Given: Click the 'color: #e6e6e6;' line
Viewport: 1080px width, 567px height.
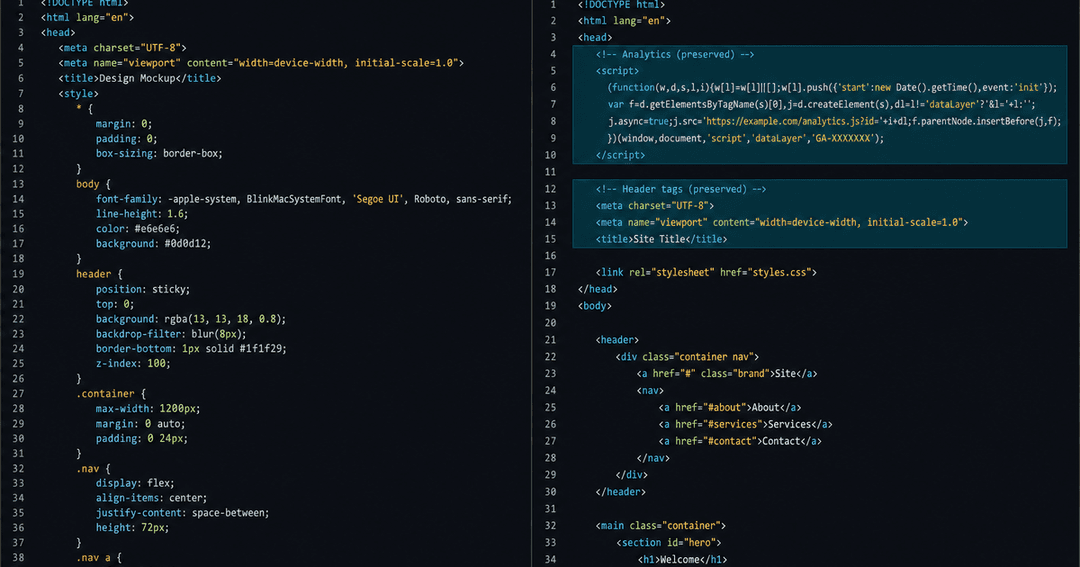Looking at the screenshot, I should (138, 228).
